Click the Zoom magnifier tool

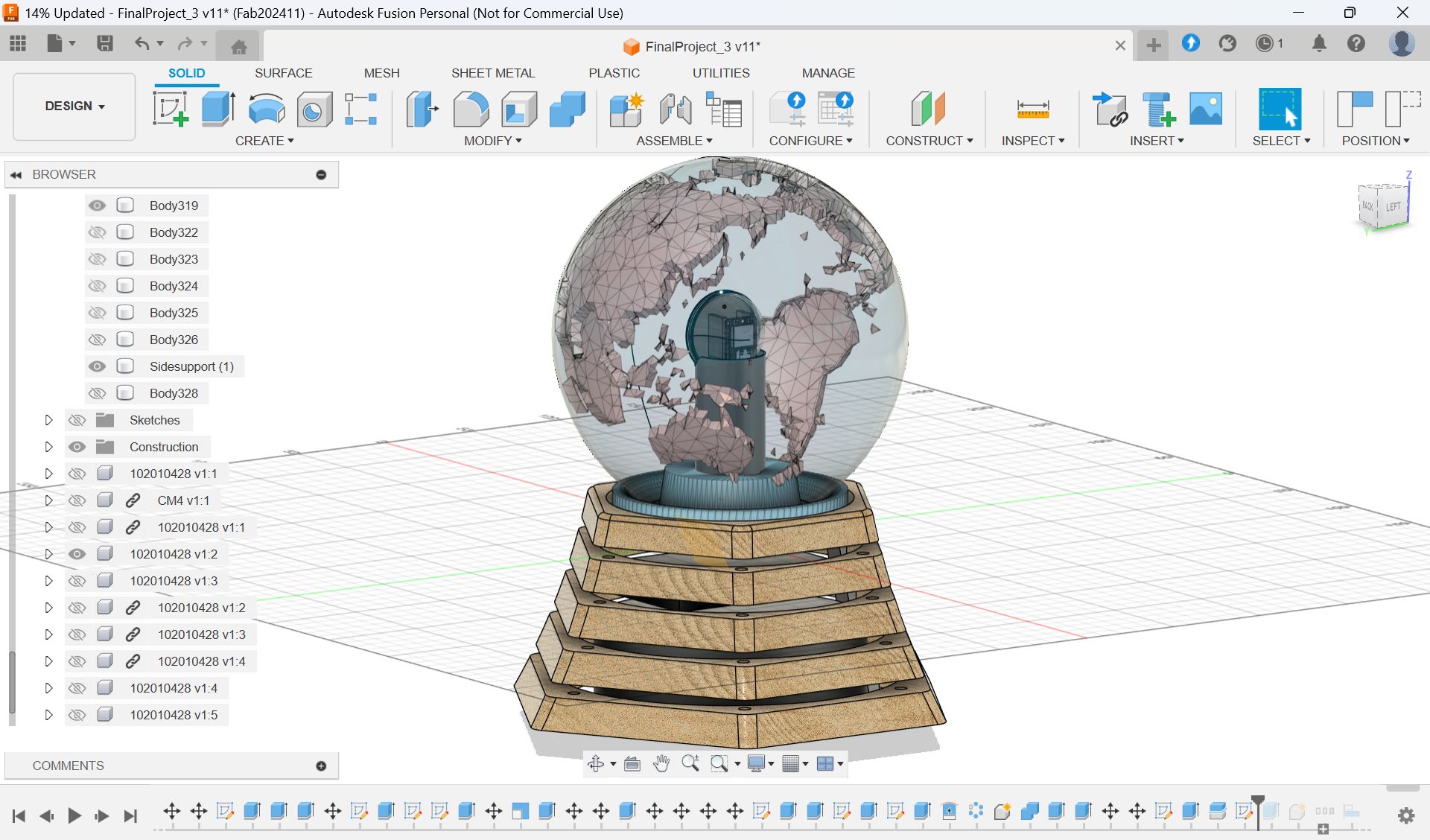pyautogui.click(x=690, y=763)
